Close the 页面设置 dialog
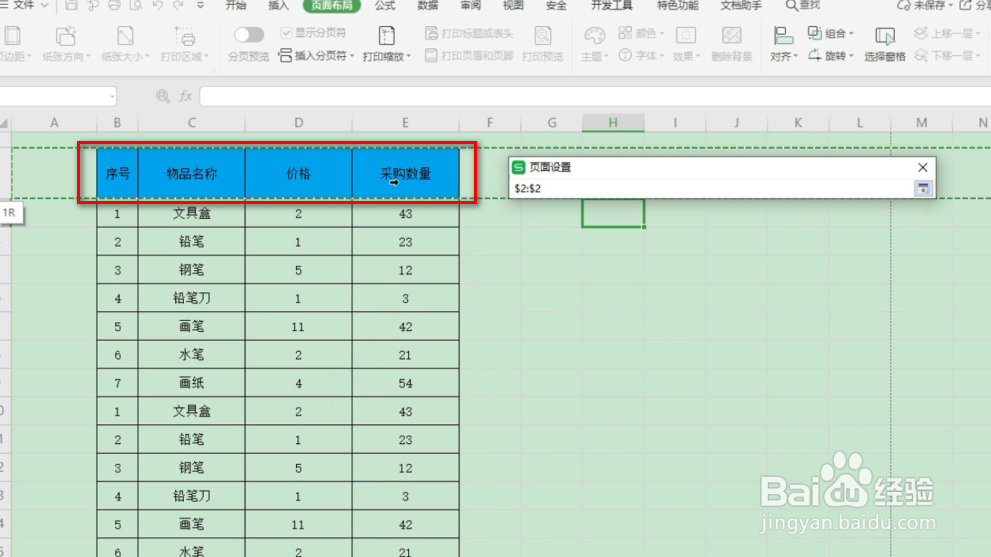The image size is (991, 557). [923, 168]
